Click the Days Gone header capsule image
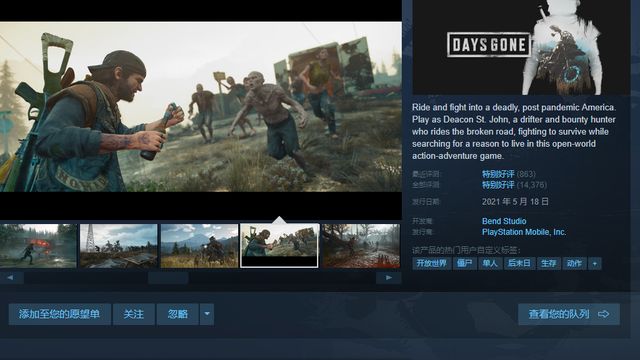The height and width of the screenshot is (360, 640). point(521,47)
